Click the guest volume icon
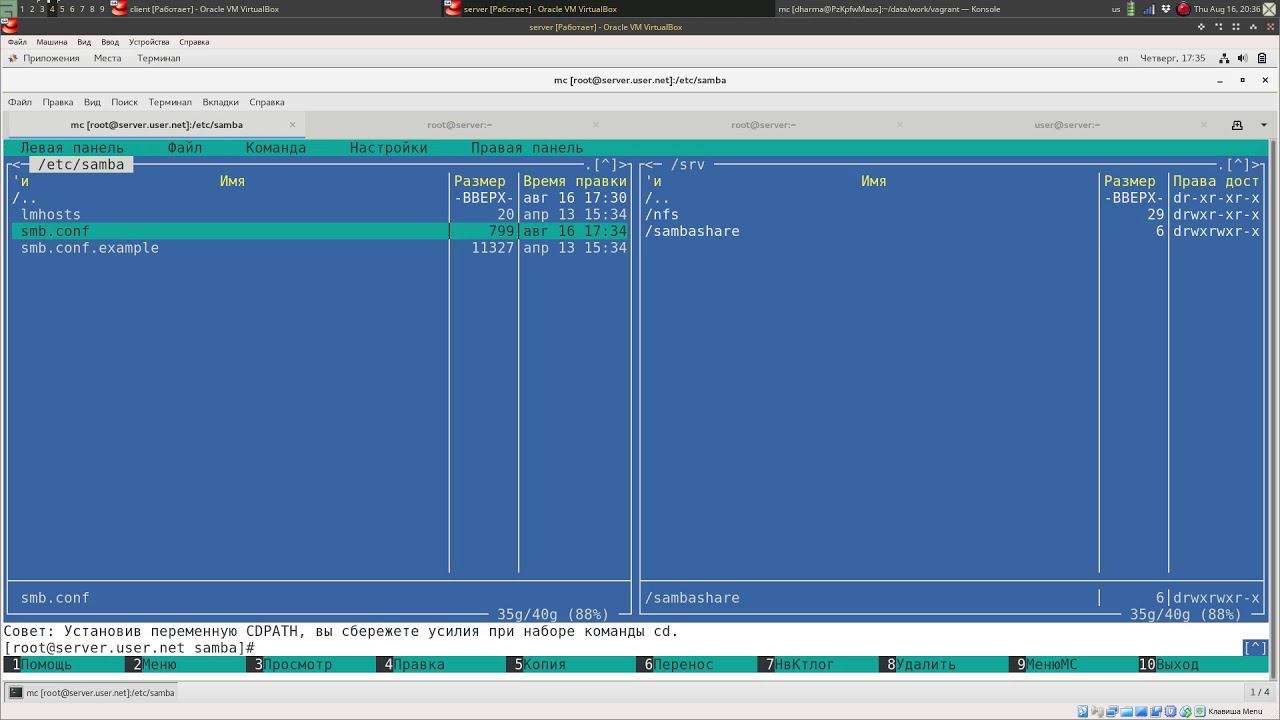Viewport: 1280px width, 720px height. click(1243, 58)
